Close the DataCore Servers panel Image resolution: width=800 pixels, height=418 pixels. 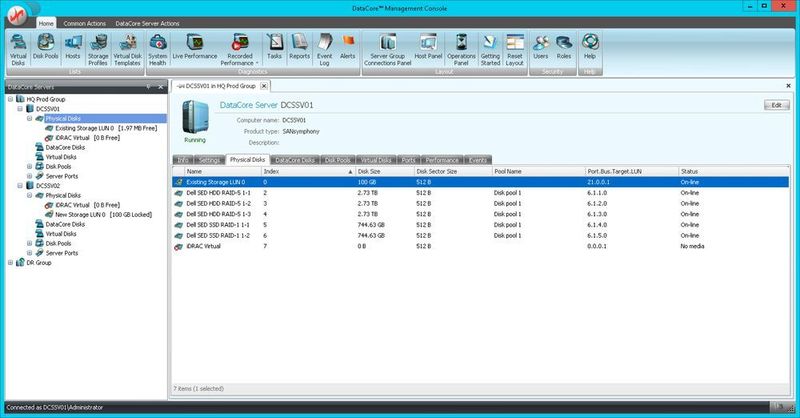pyautogui.click(x=160, y=87)
